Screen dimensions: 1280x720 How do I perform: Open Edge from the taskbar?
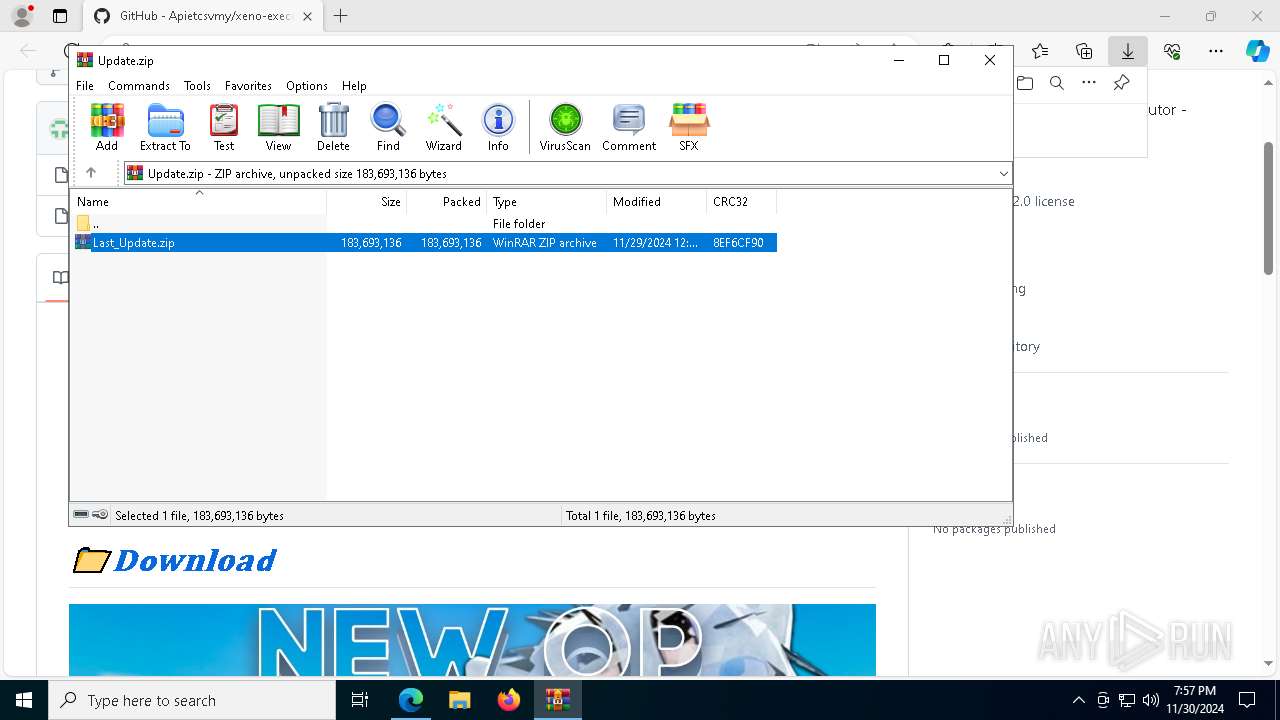click(411, 700)
